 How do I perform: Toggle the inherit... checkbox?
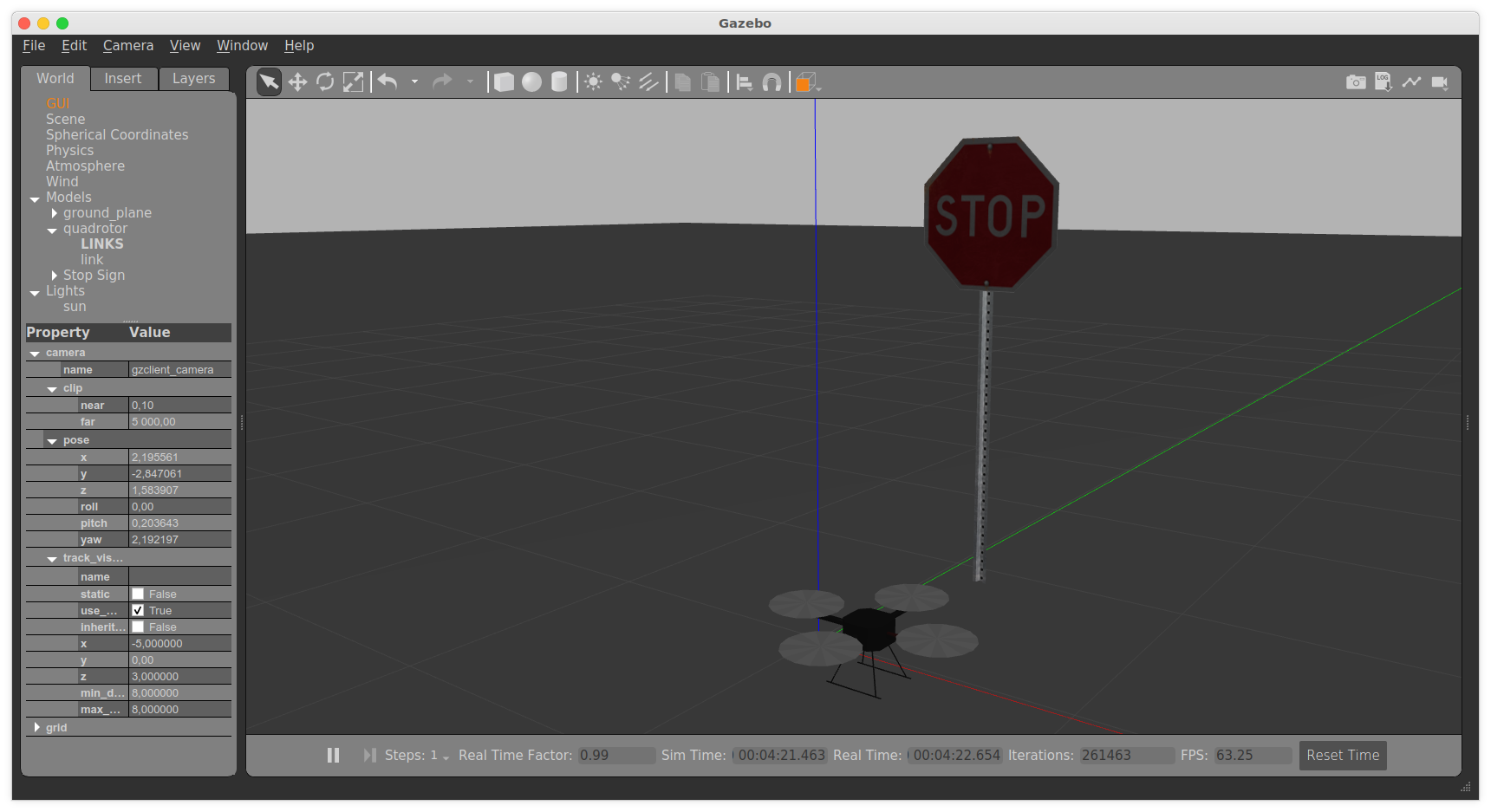tap(138, 627)
